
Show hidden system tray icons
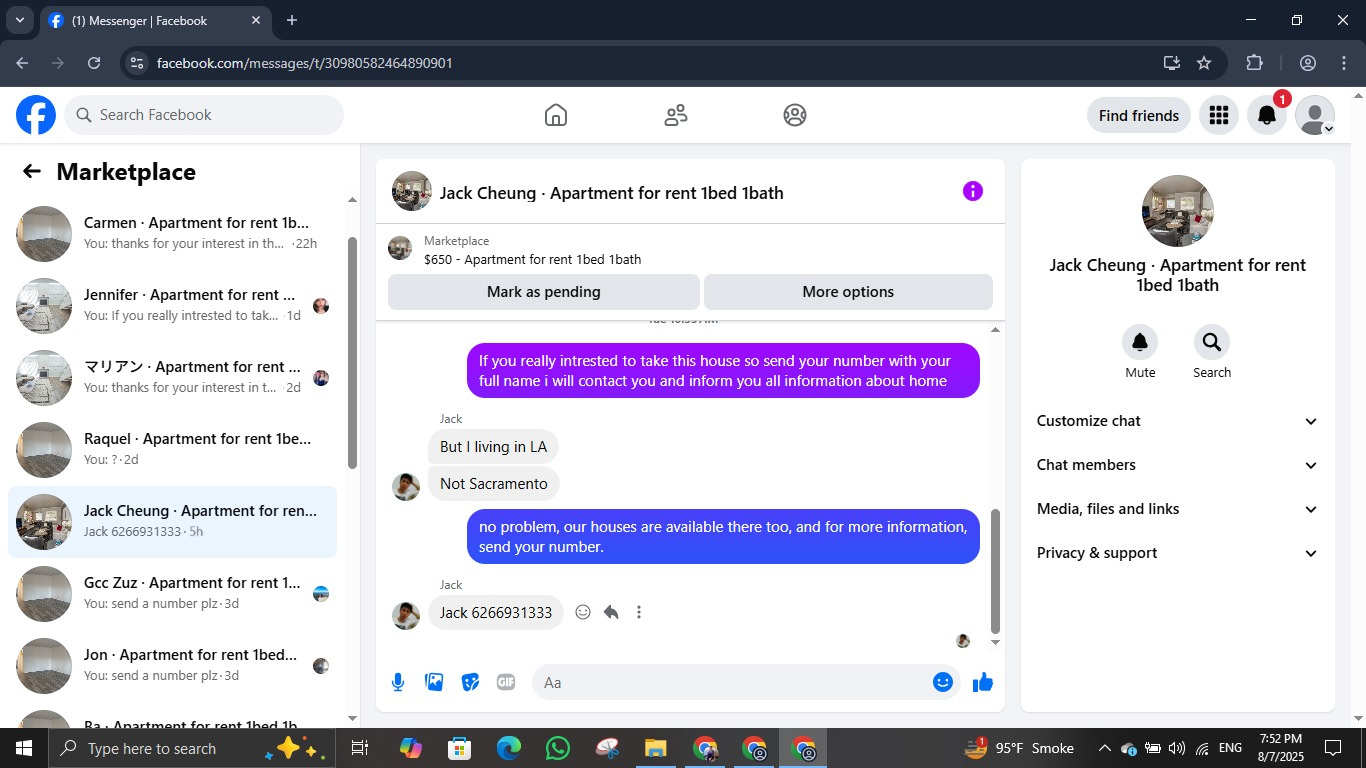1105,748
